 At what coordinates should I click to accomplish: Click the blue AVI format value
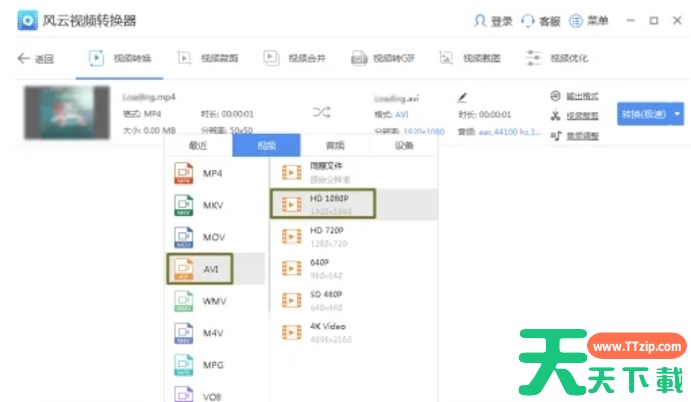[x=401, y=115]
